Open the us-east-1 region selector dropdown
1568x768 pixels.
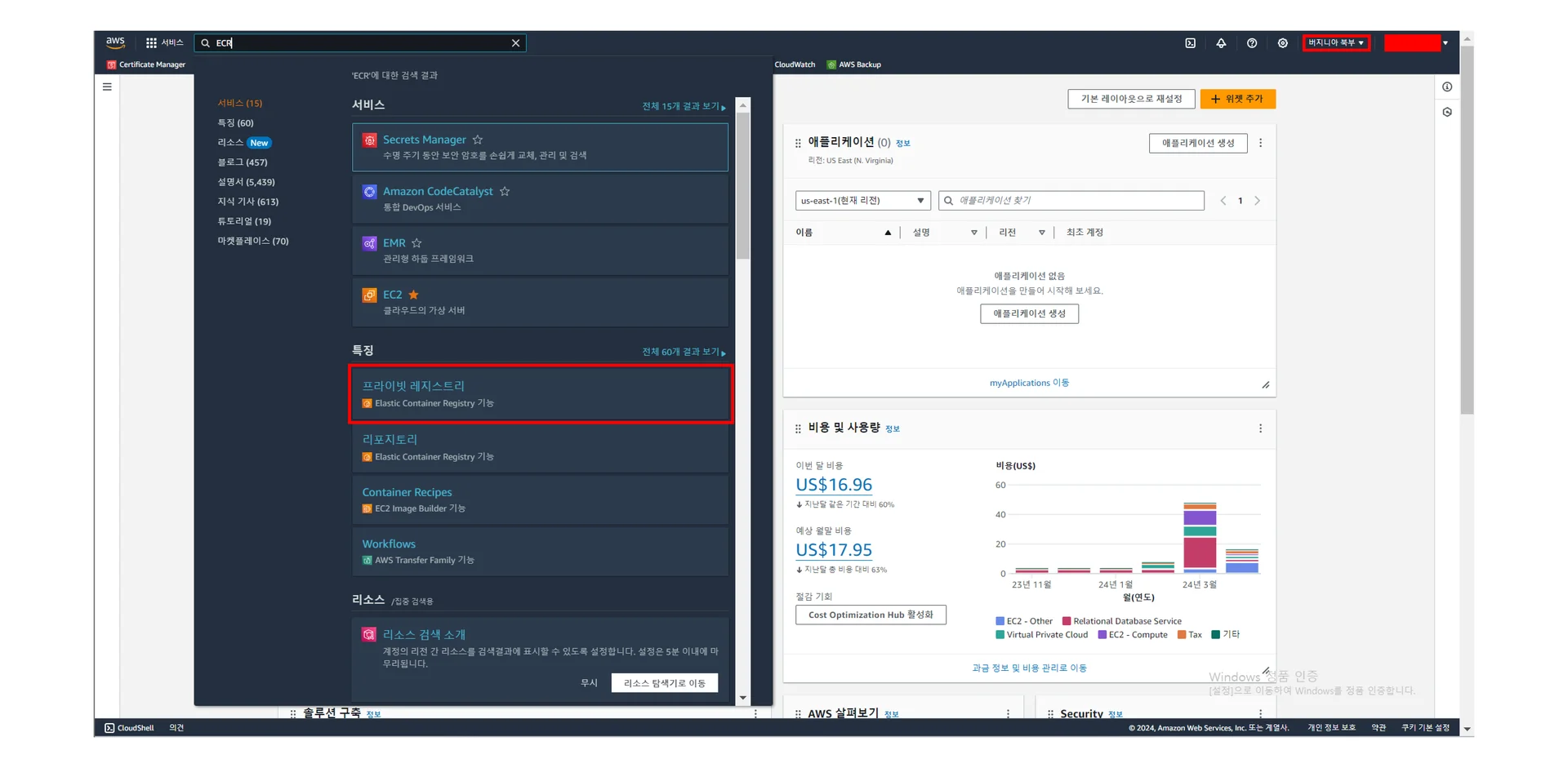862,201
